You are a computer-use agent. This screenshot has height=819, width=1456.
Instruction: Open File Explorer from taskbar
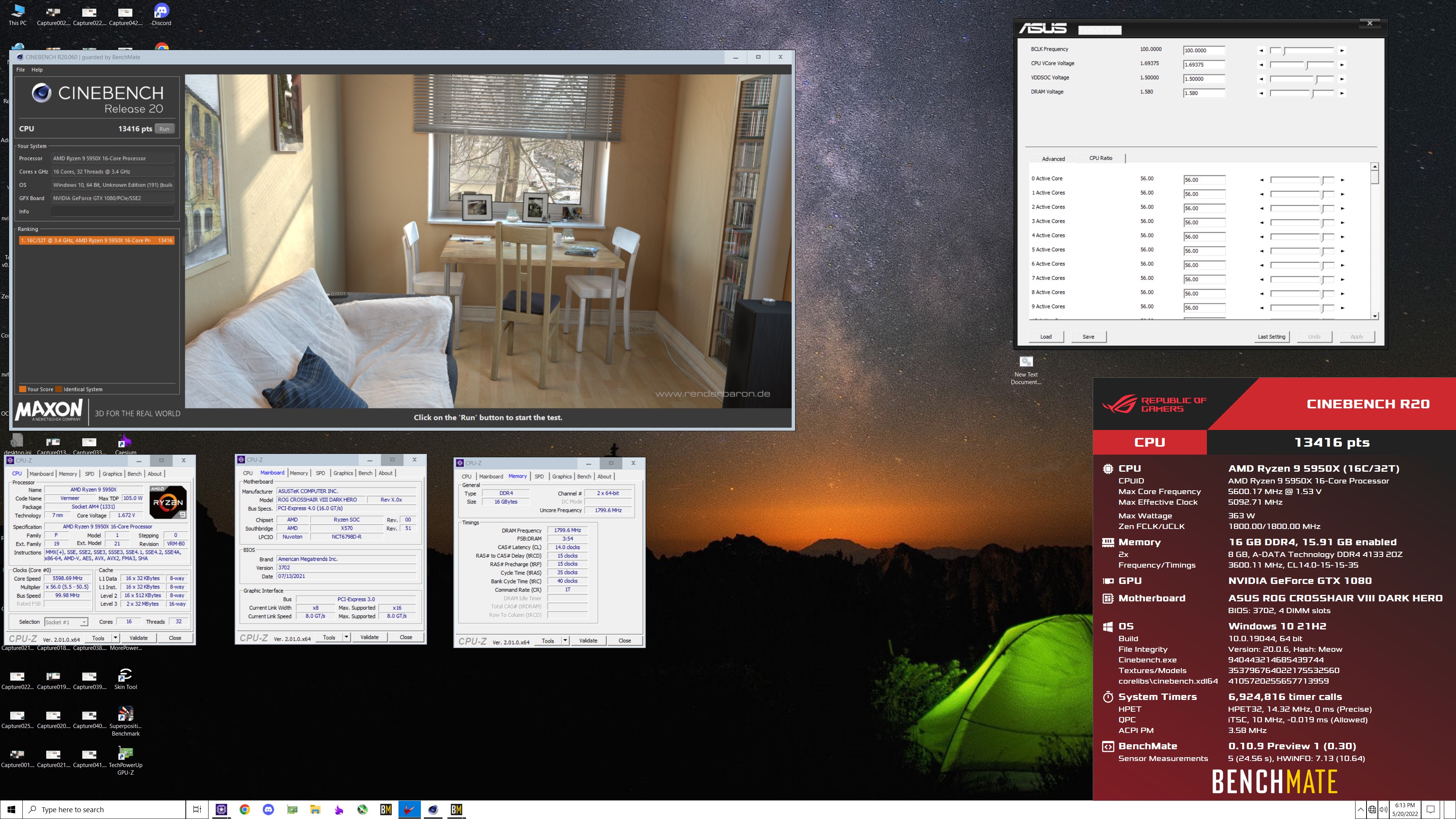click(x=315, y=810)
